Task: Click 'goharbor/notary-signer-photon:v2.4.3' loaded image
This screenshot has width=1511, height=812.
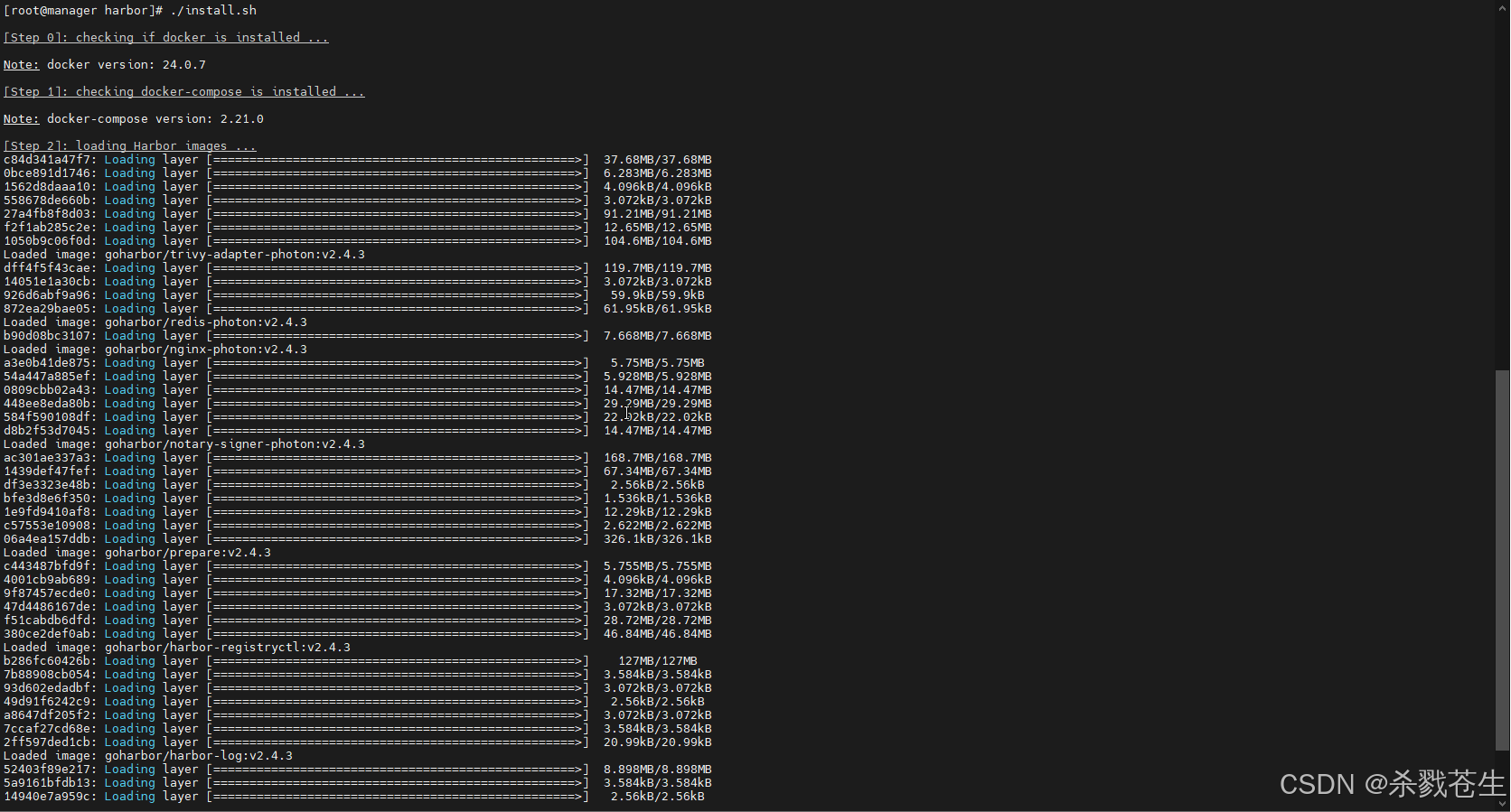Action: tap(235, 444)
